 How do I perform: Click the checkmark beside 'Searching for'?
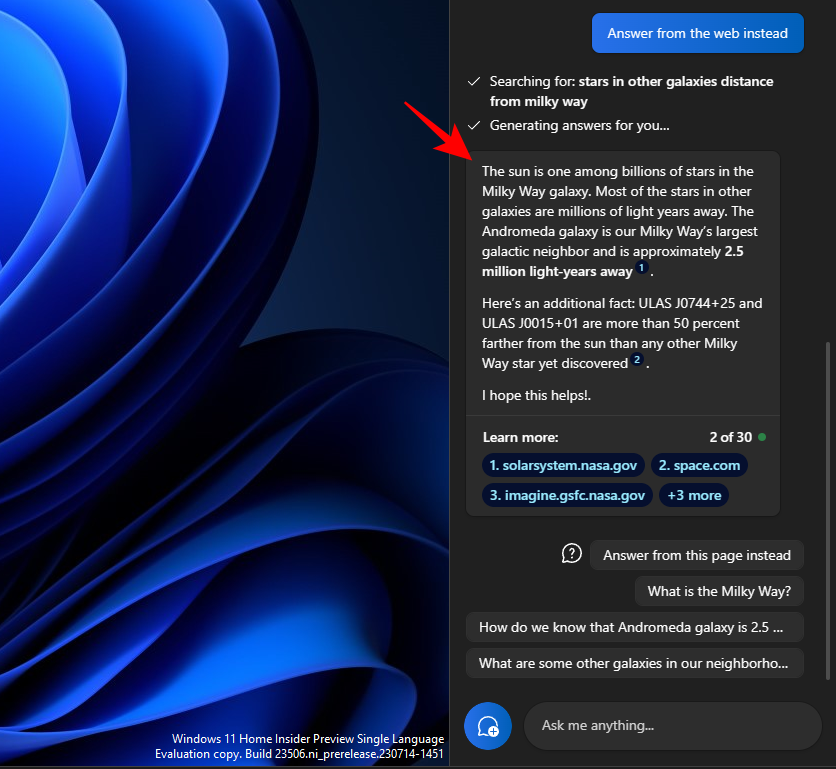474,82
